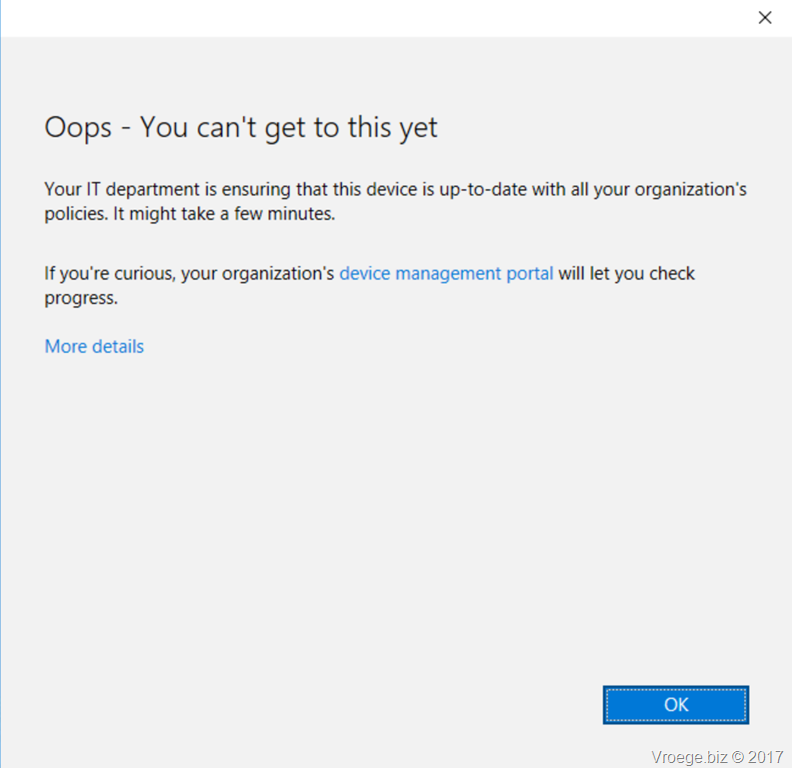792x768 pixels.
Task: Select the X icon in the title bar
Action: click(x=765, y=18)
